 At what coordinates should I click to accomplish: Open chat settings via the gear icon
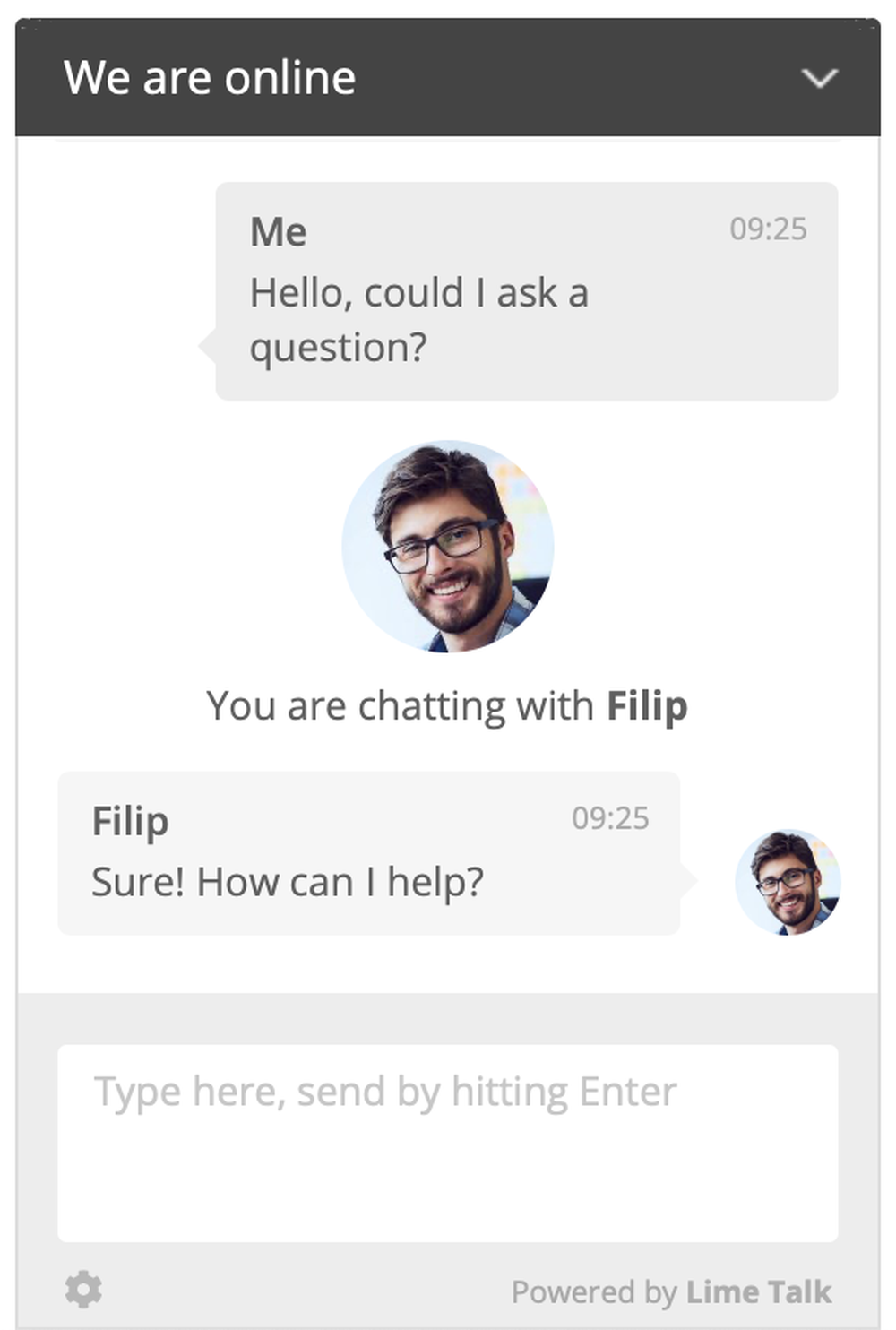coord(83,1290)
